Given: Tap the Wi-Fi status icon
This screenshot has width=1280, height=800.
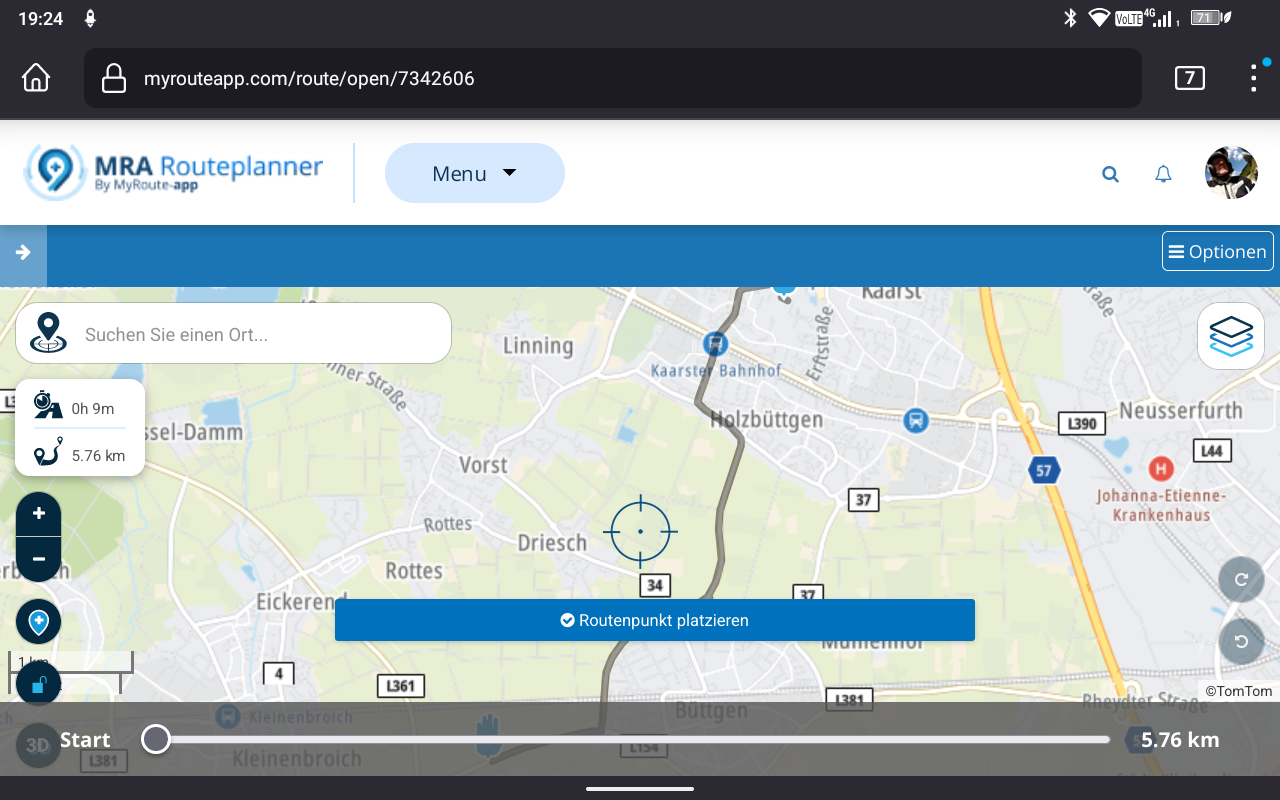Looking at the screenshot, I should (x=1099, y=18).
